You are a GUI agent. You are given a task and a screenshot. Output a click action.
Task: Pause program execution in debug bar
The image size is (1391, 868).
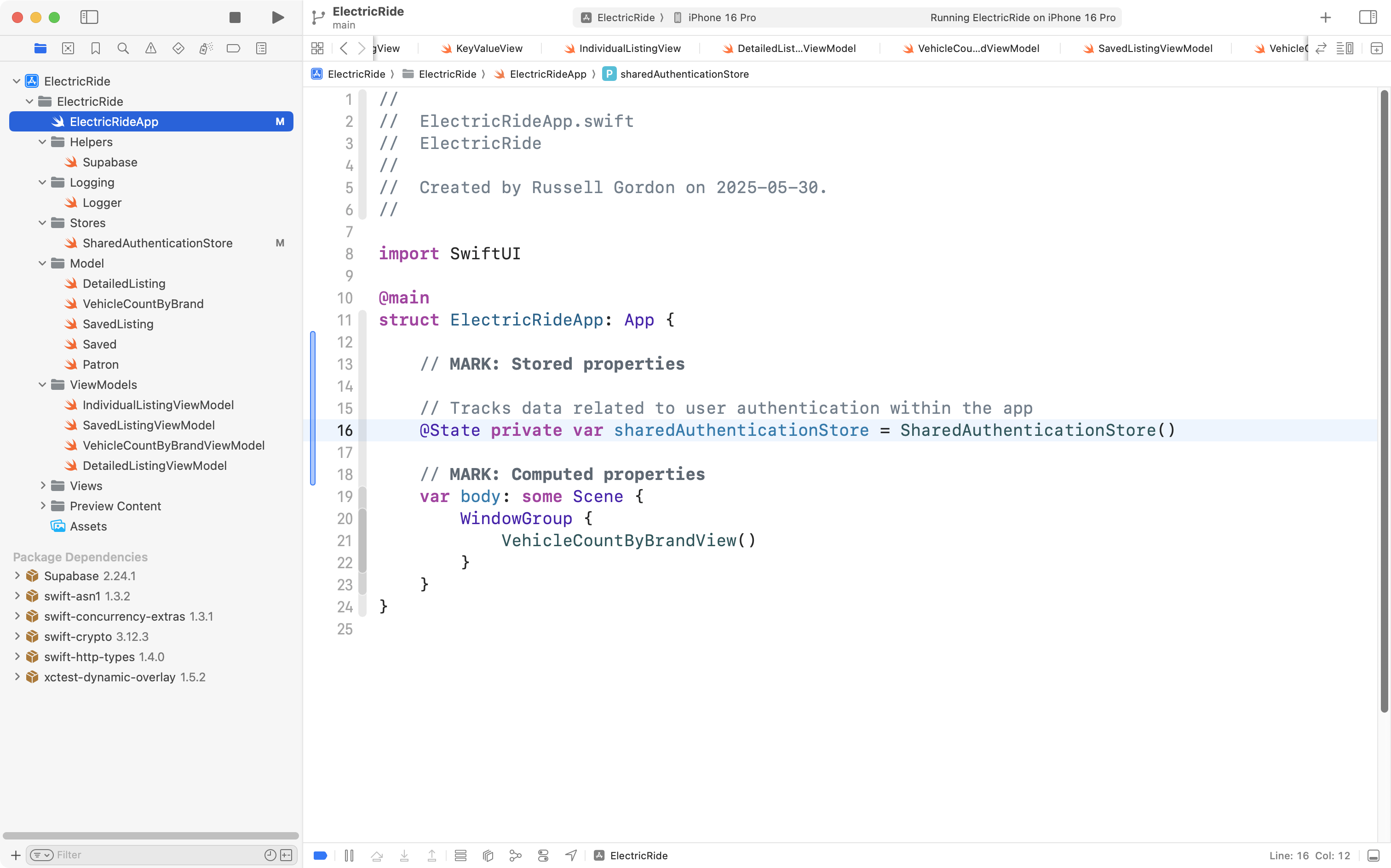click(x=349, y=856)
